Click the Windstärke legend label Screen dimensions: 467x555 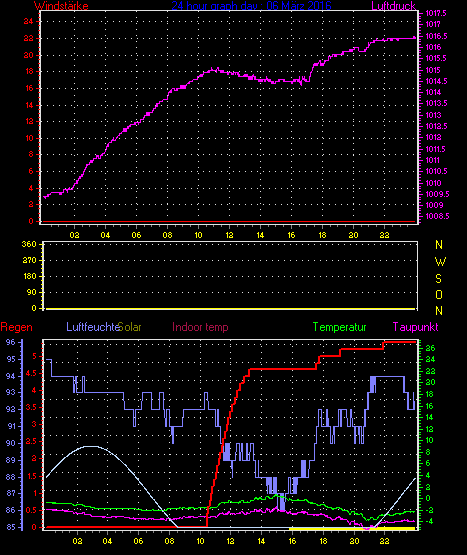pos(61,6)
